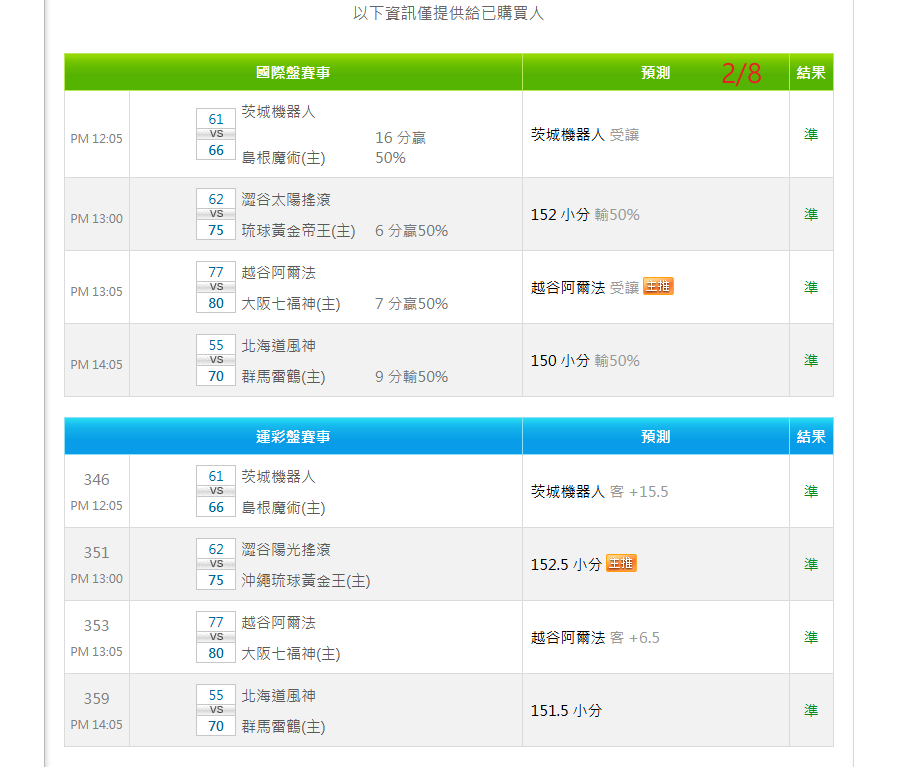Image resolution: width=905 pixels, height=767 pixels.
Task: Click the 準 result for 茨城機器人 客 +15.5
Action: (x=811, y=491)
